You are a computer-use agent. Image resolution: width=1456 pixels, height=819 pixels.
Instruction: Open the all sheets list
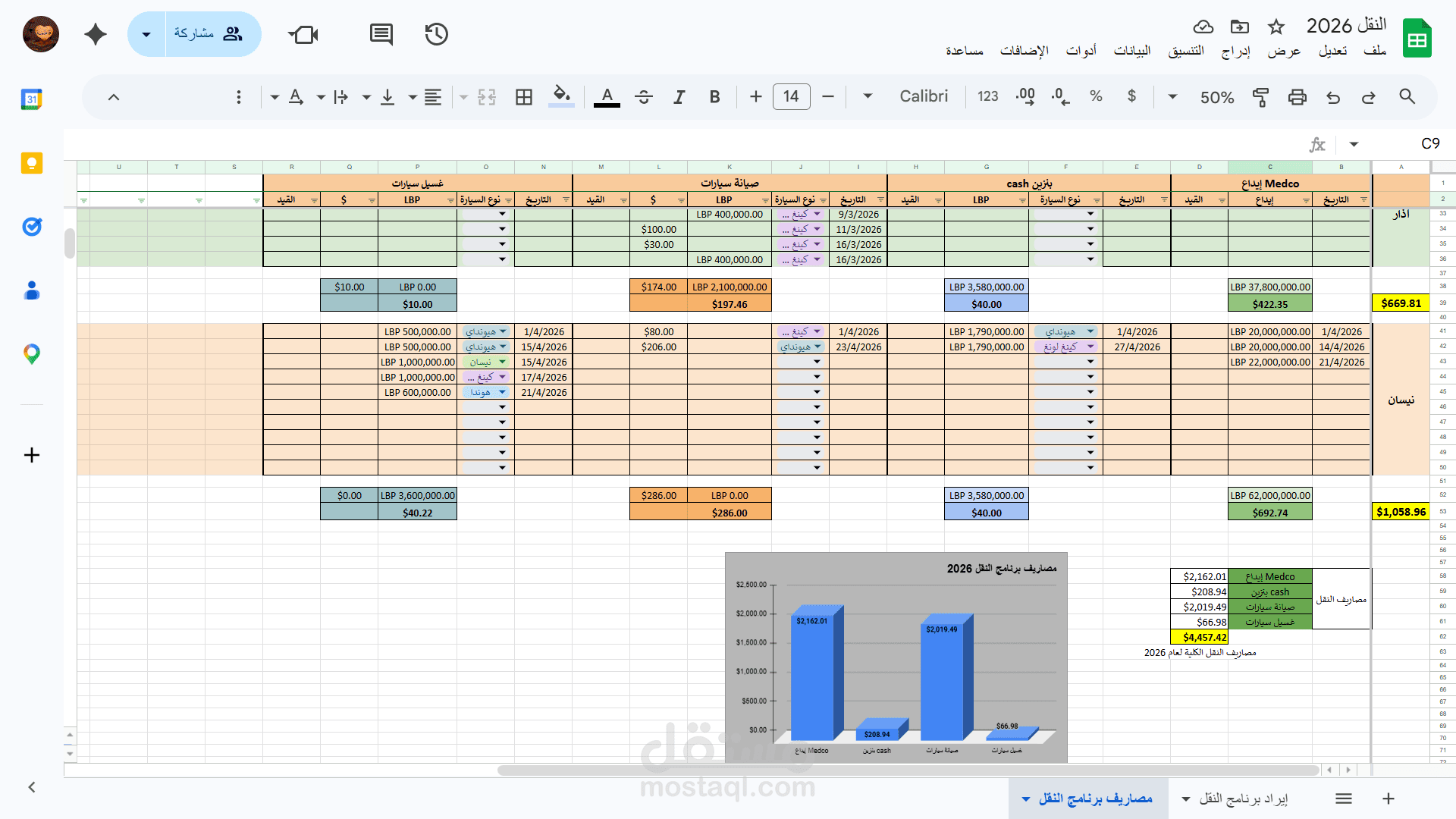pyautogui.click(x=1344, y=799)
